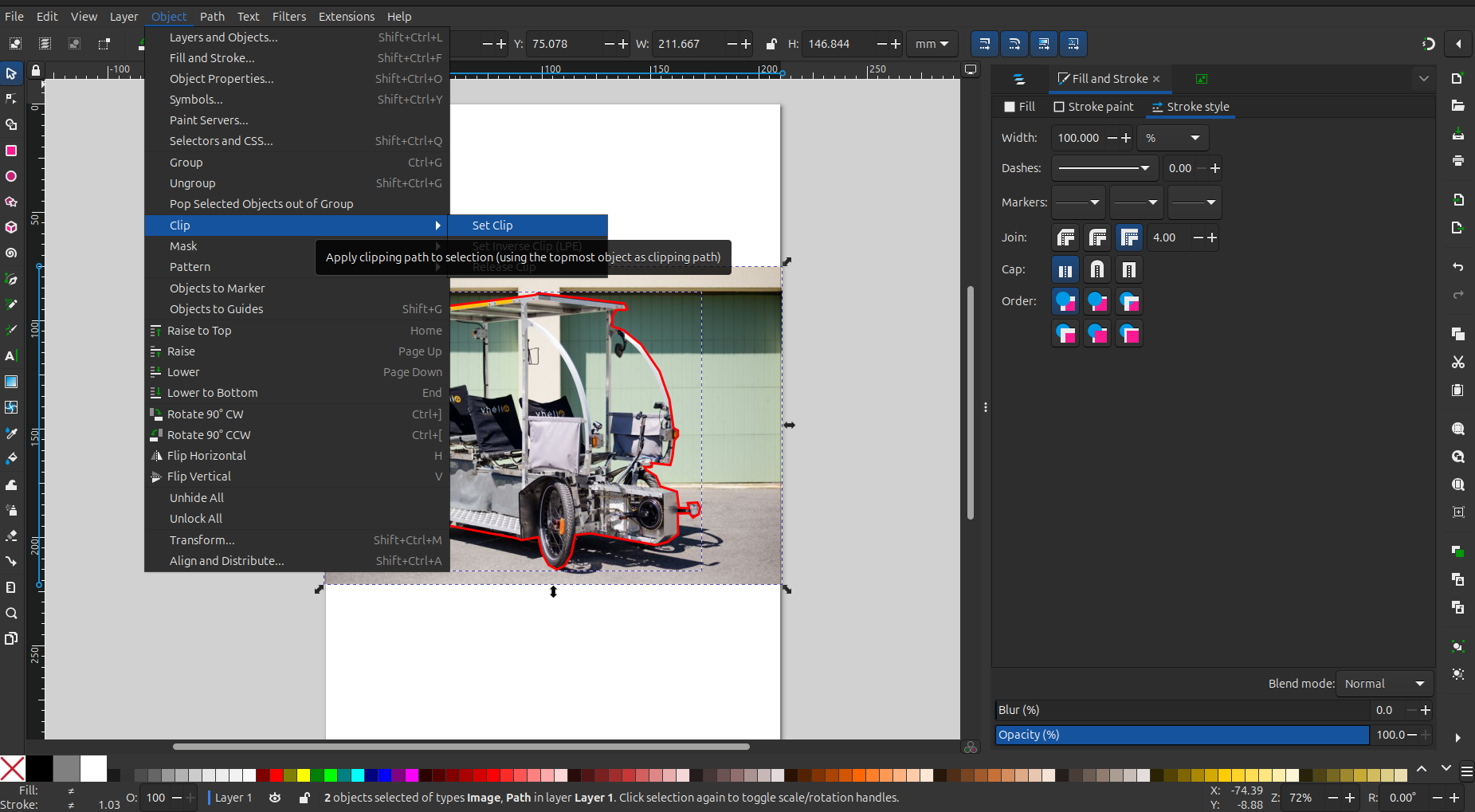This screenshot has height=812, width=1475.
Task: Click the Select all objects icon
Action: point(15,44)
